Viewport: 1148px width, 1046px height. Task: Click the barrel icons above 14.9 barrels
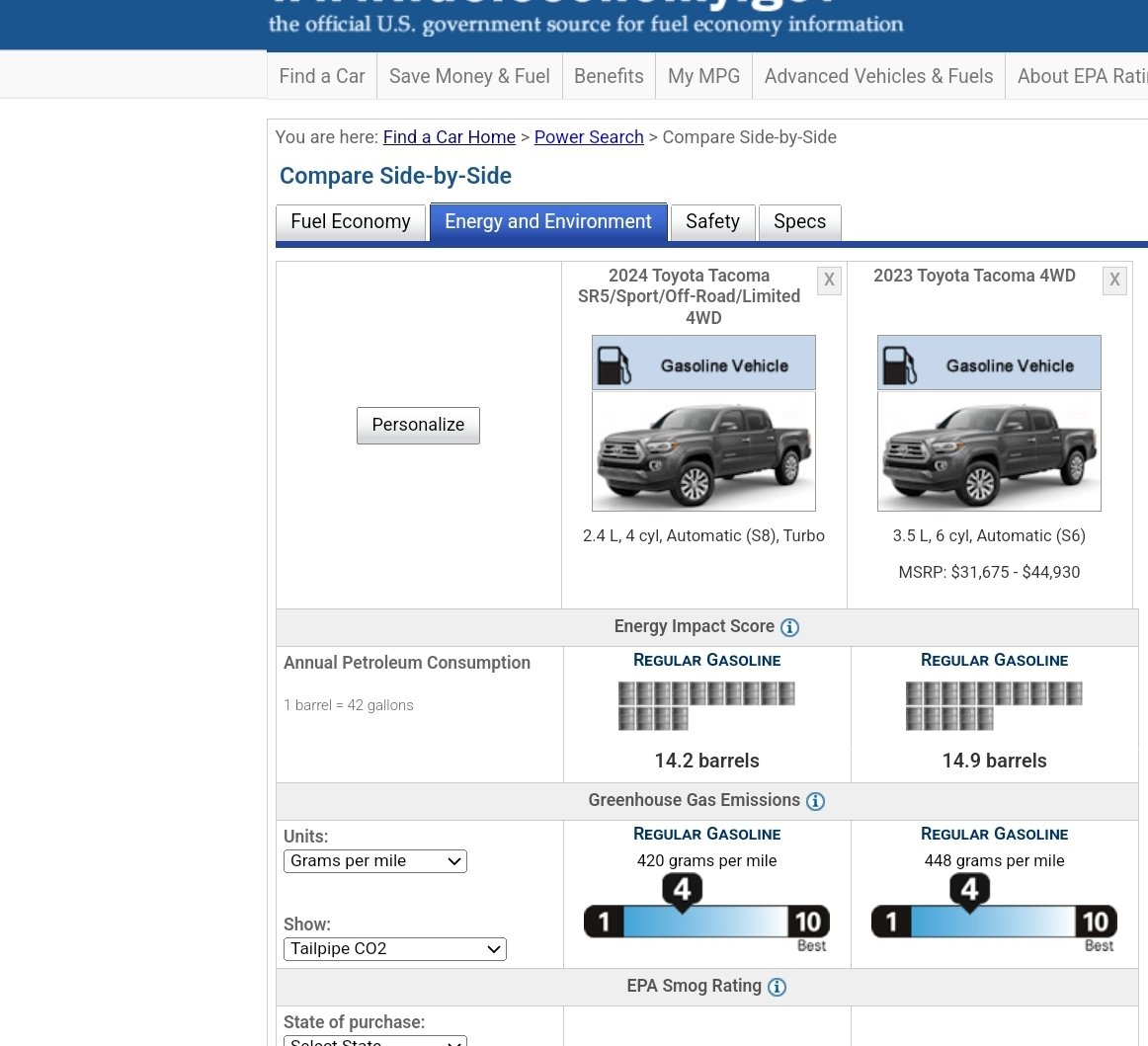pyautogui.click(x=994, y=705)
